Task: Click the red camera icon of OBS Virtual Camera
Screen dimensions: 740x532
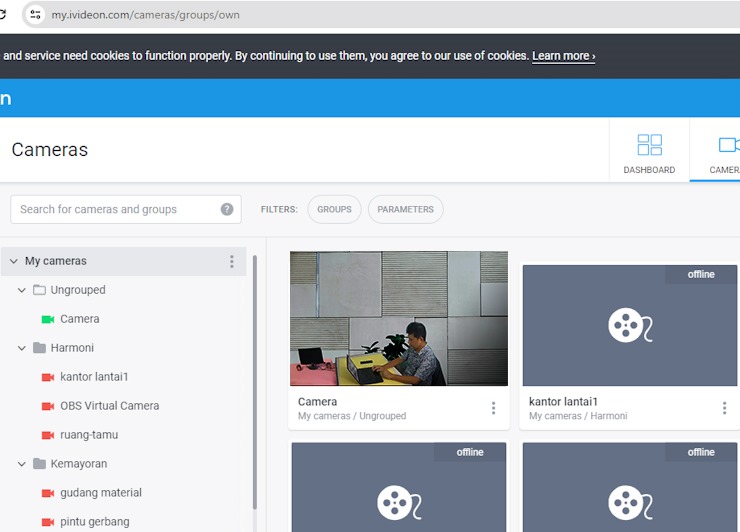Action: click(x=48, y=406)
